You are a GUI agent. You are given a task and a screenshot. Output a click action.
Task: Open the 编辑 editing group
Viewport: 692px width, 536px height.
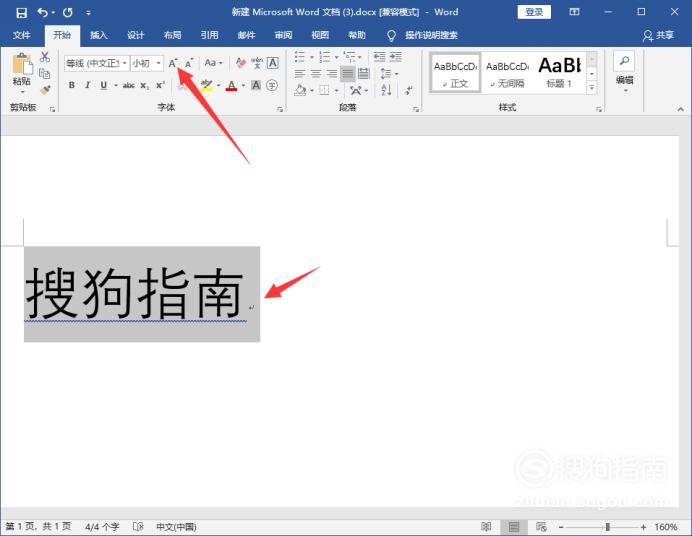pos(624,73)
